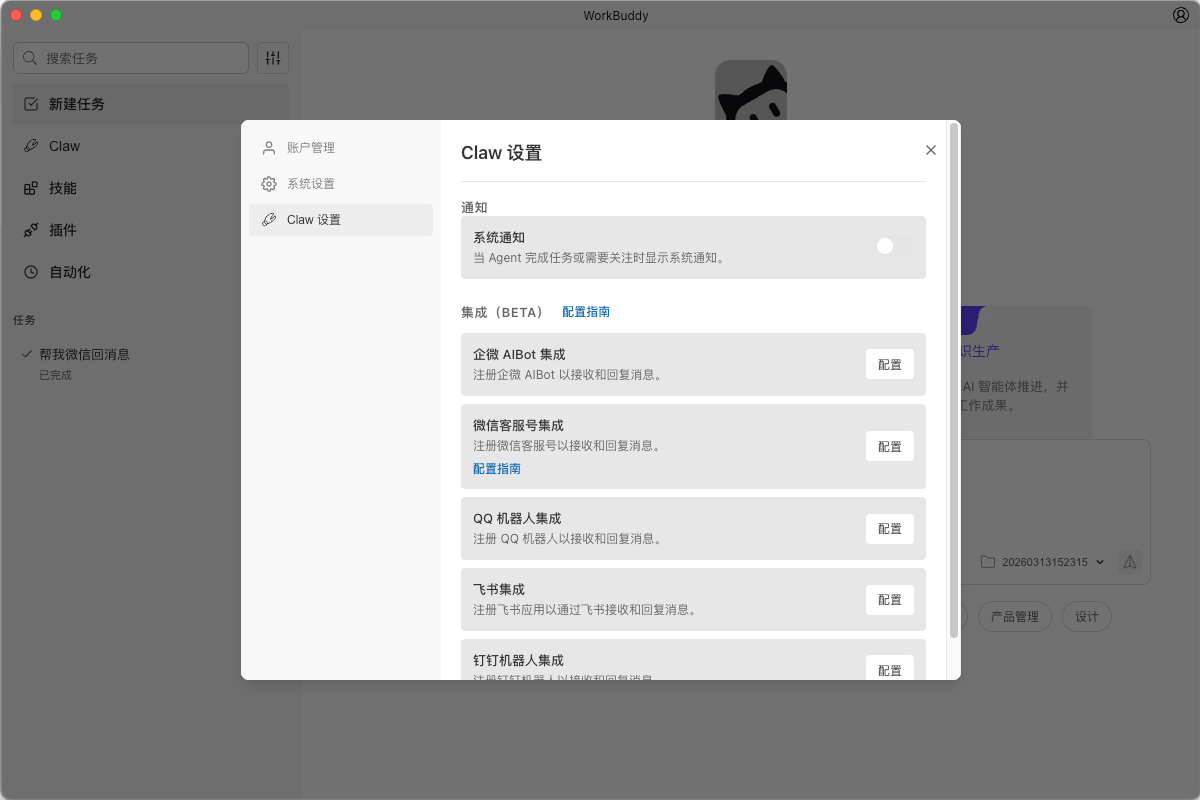The image size is (1200, 800).
Task: Close the Claw 设置 dialog
Action: (931, 150)
